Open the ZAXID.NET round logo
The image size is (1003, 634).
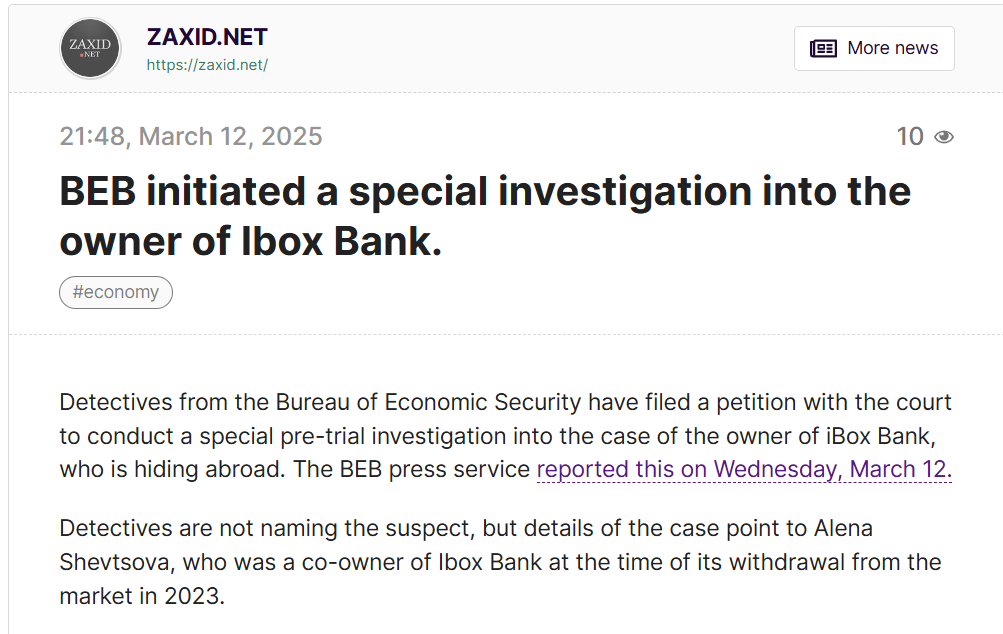(90, 49)
